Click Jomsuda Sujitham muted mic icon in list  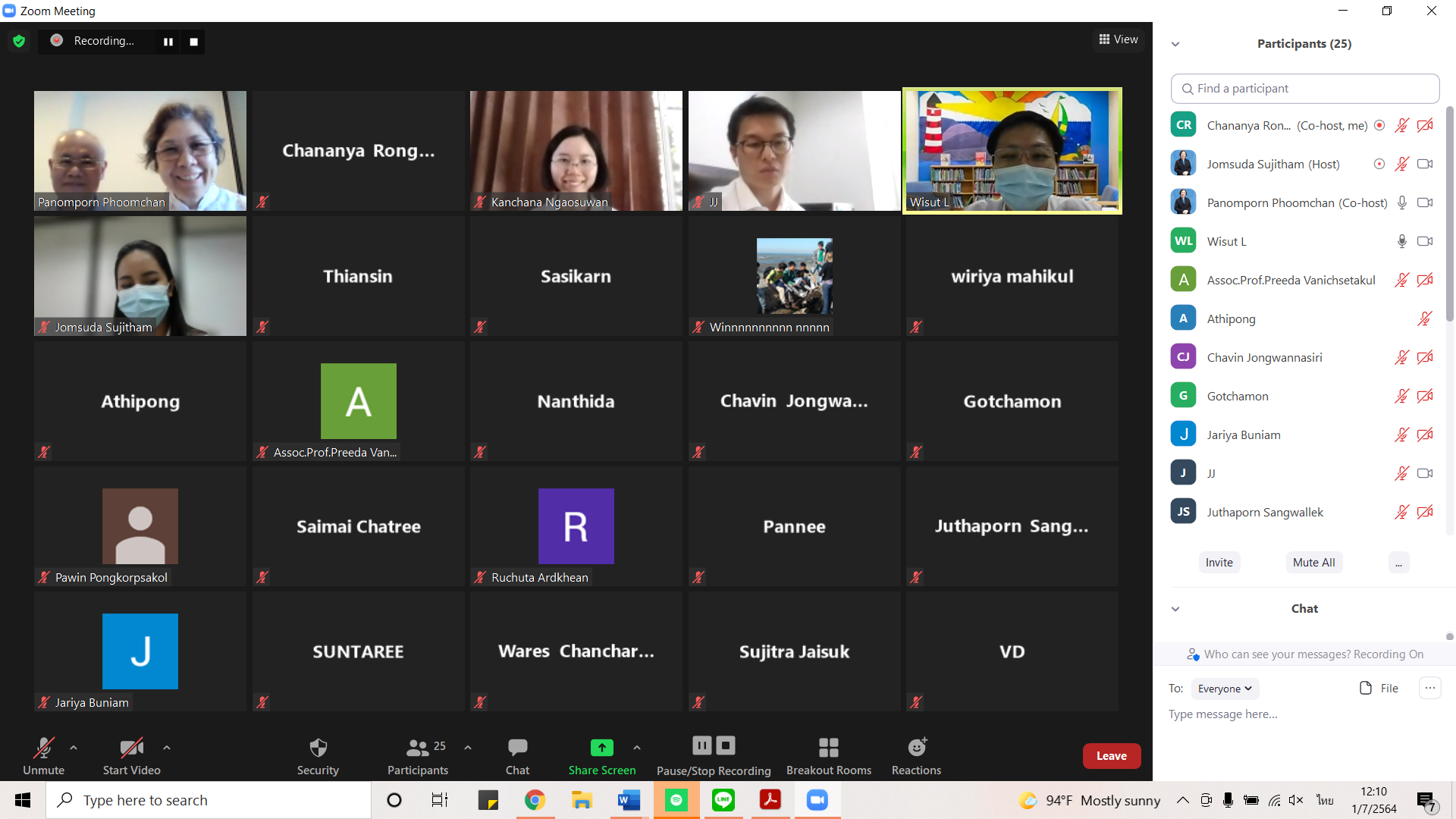coord(1402,164)
